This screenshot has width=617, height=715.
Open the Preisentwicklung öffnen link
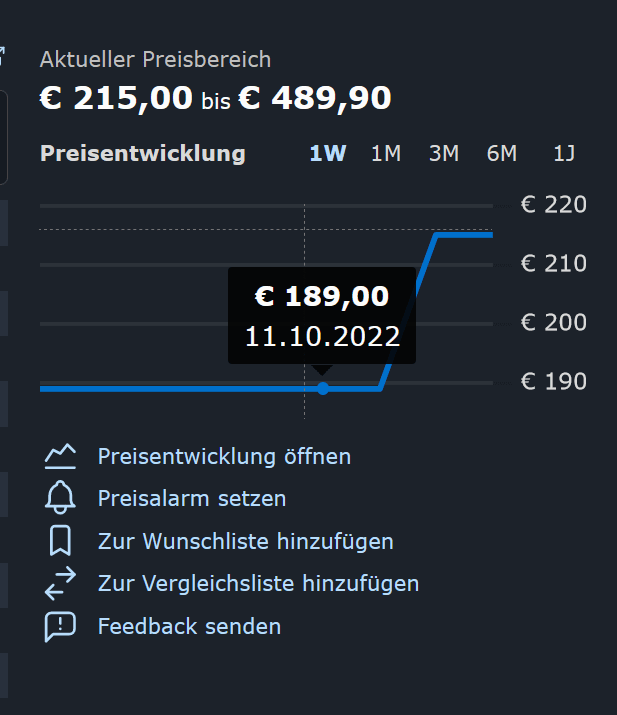[224, 457]
